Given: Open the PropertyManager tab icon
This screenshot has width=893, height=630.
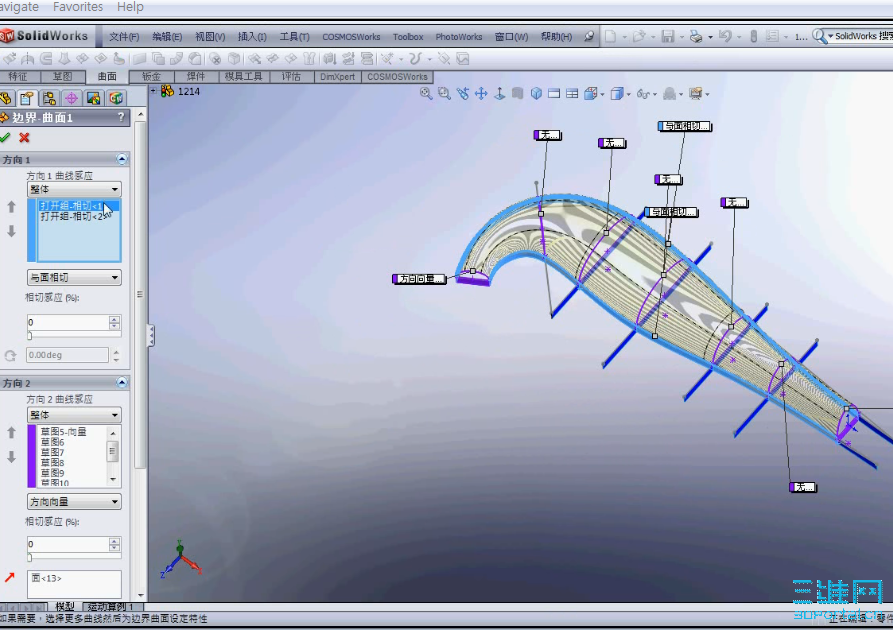Looking at the screenshot, I should pyautogui.click(x=26, y=98).
